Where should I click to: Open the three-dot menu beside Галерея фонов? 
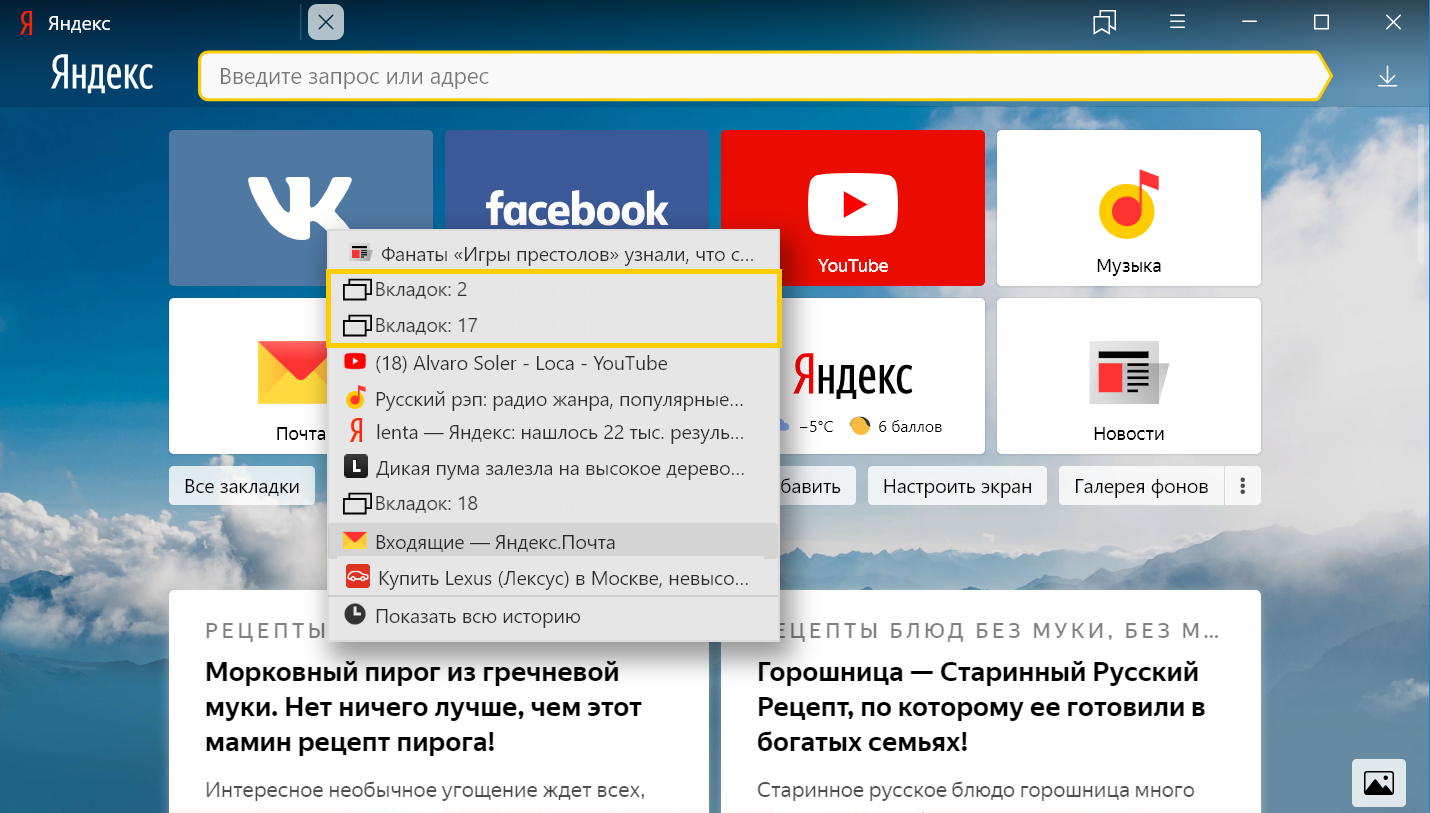click(1243, 486)
